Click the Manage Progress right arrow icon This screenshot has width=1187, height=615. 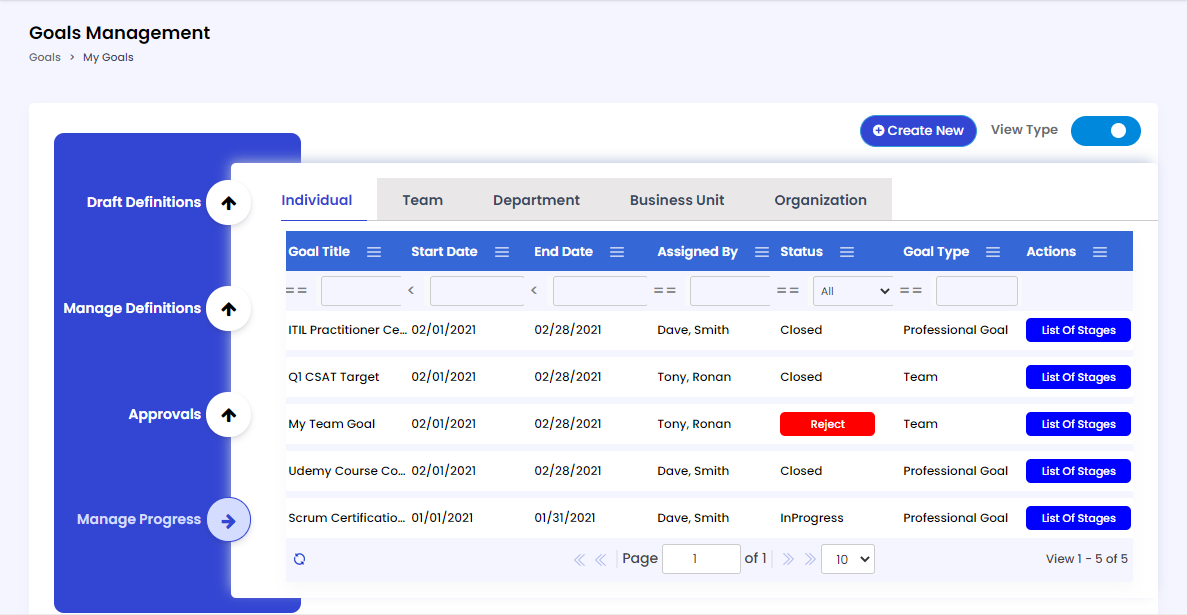pyautogui.click(x=228, y=520)
